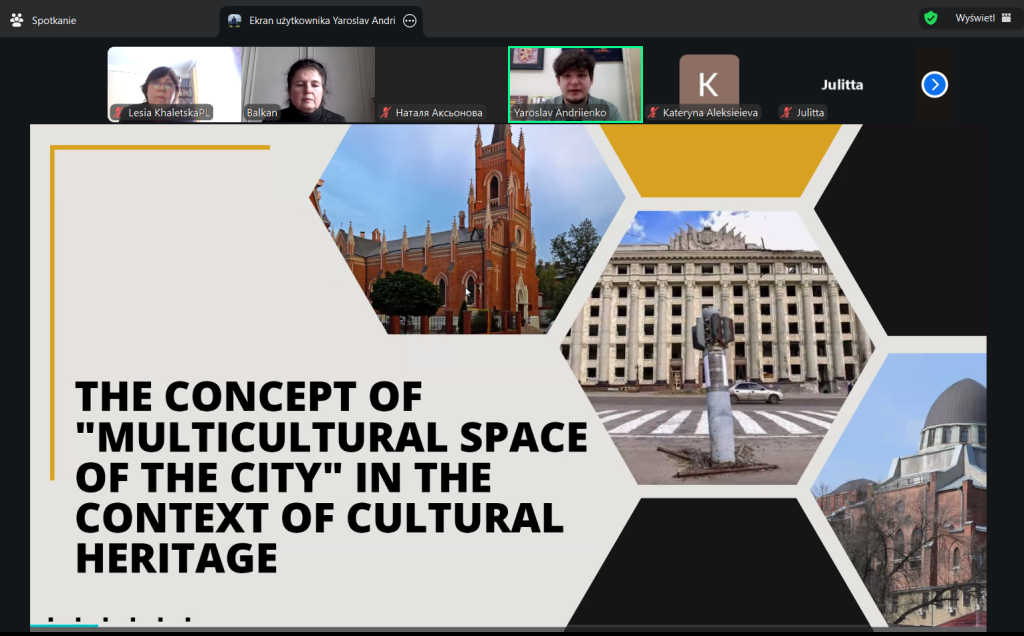Select the Ekran użytkownika Yaroslav Andri tab
Viewport: 1024px width, 636px height.
318,20
